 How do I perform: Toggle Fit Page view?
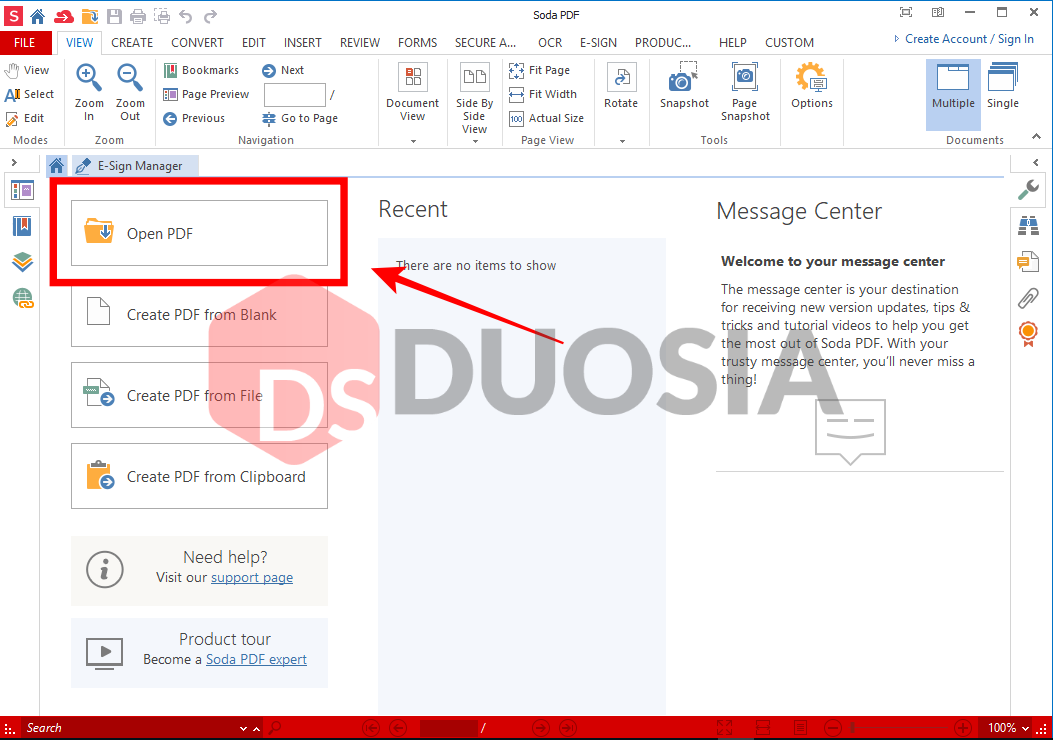[539, 70]
